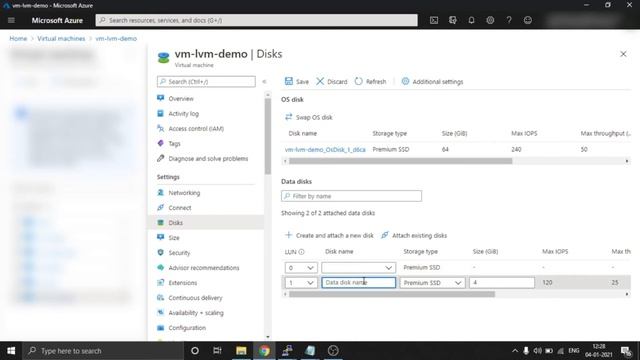The width and height of the screenshot is (640, 360).
Task: Click right arrow of data disks scrollbar
Action: 627,294
